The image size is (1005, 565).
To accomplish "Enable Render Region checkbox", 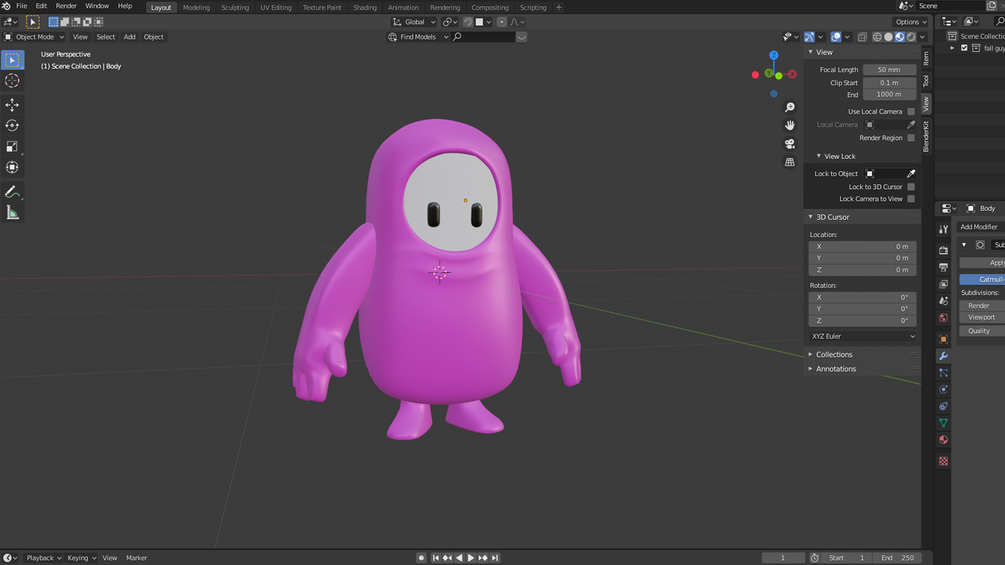I will (x=911, y=138).
